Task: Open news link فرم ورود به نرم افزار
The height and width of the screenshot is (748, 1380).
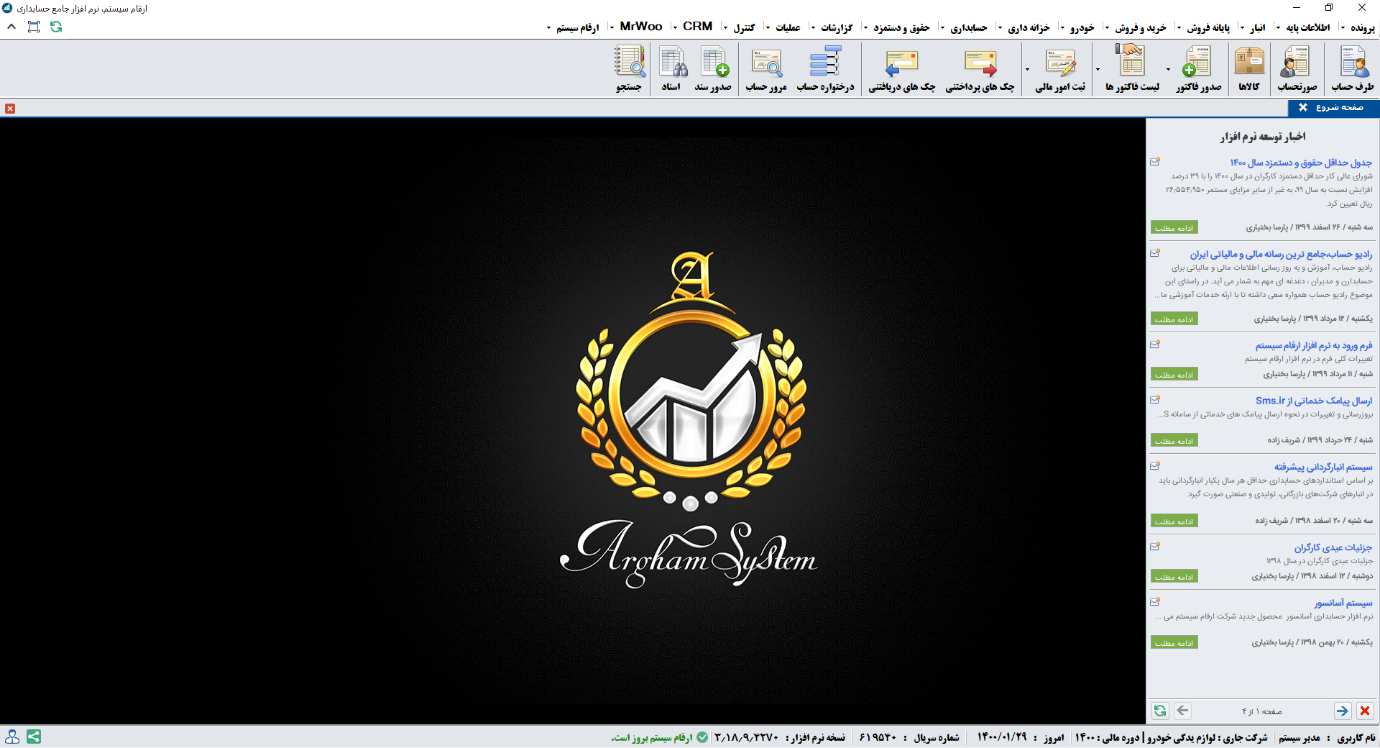Action: pos(1313,345)
